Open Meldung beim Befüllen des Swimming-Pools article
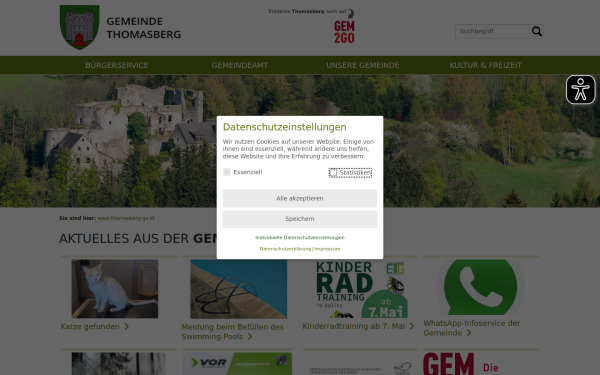600x375 pixels. [233, 331]
